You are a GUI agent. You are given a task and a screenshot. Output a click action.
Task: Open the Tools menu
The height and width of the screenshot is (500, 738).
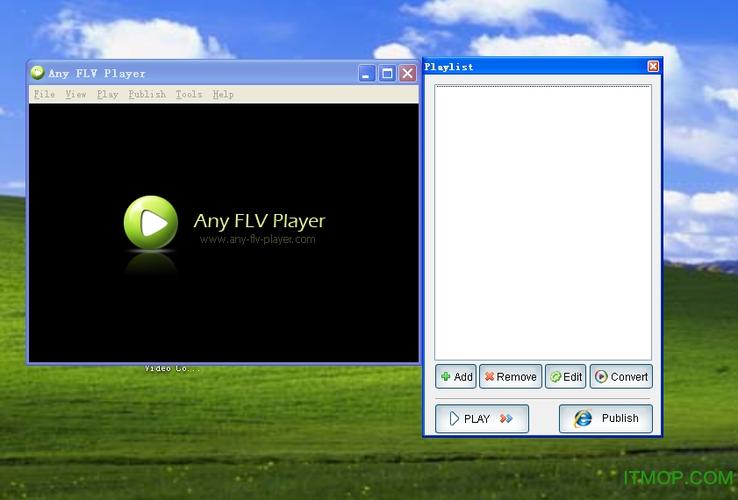pos(189,94)
